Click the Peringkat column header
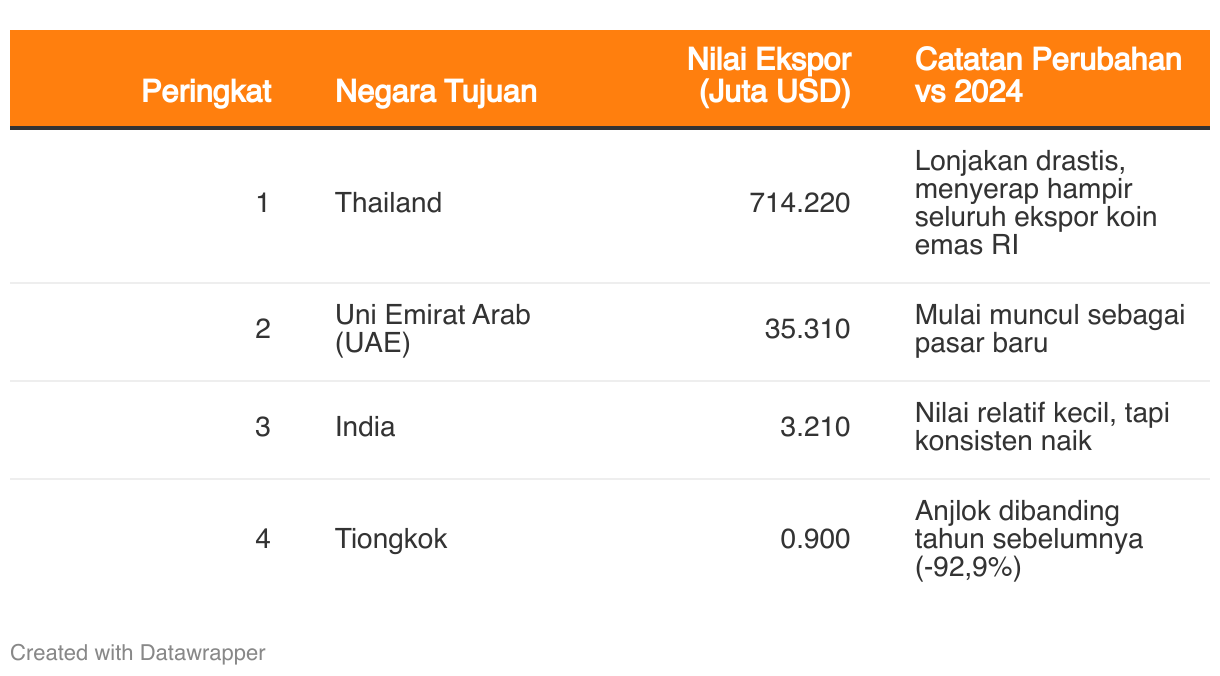 206,92
